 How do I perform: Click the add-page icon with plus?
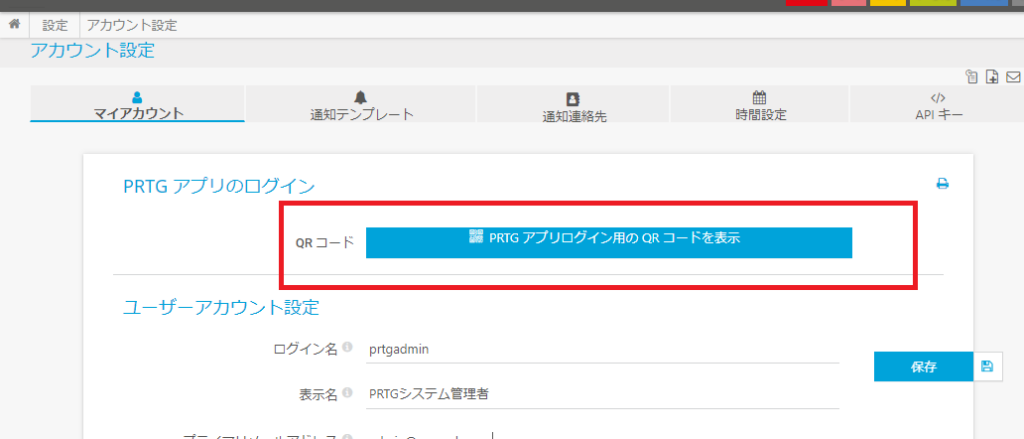992,76
